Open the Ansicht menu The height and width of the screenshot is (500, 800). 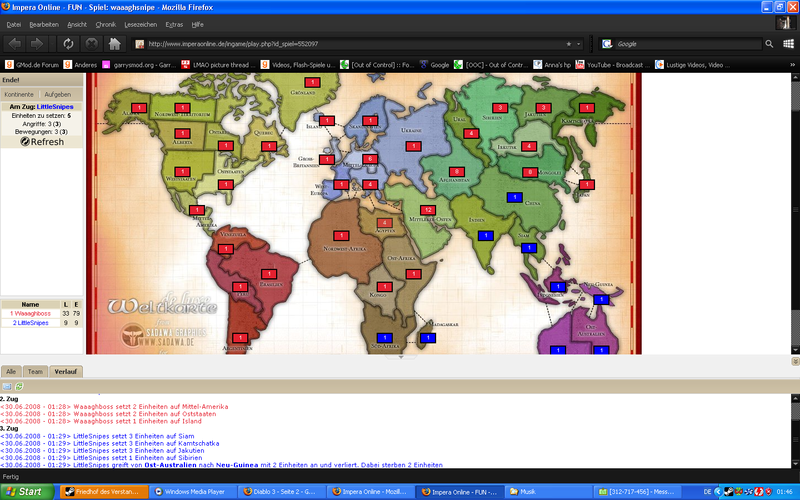77,24
